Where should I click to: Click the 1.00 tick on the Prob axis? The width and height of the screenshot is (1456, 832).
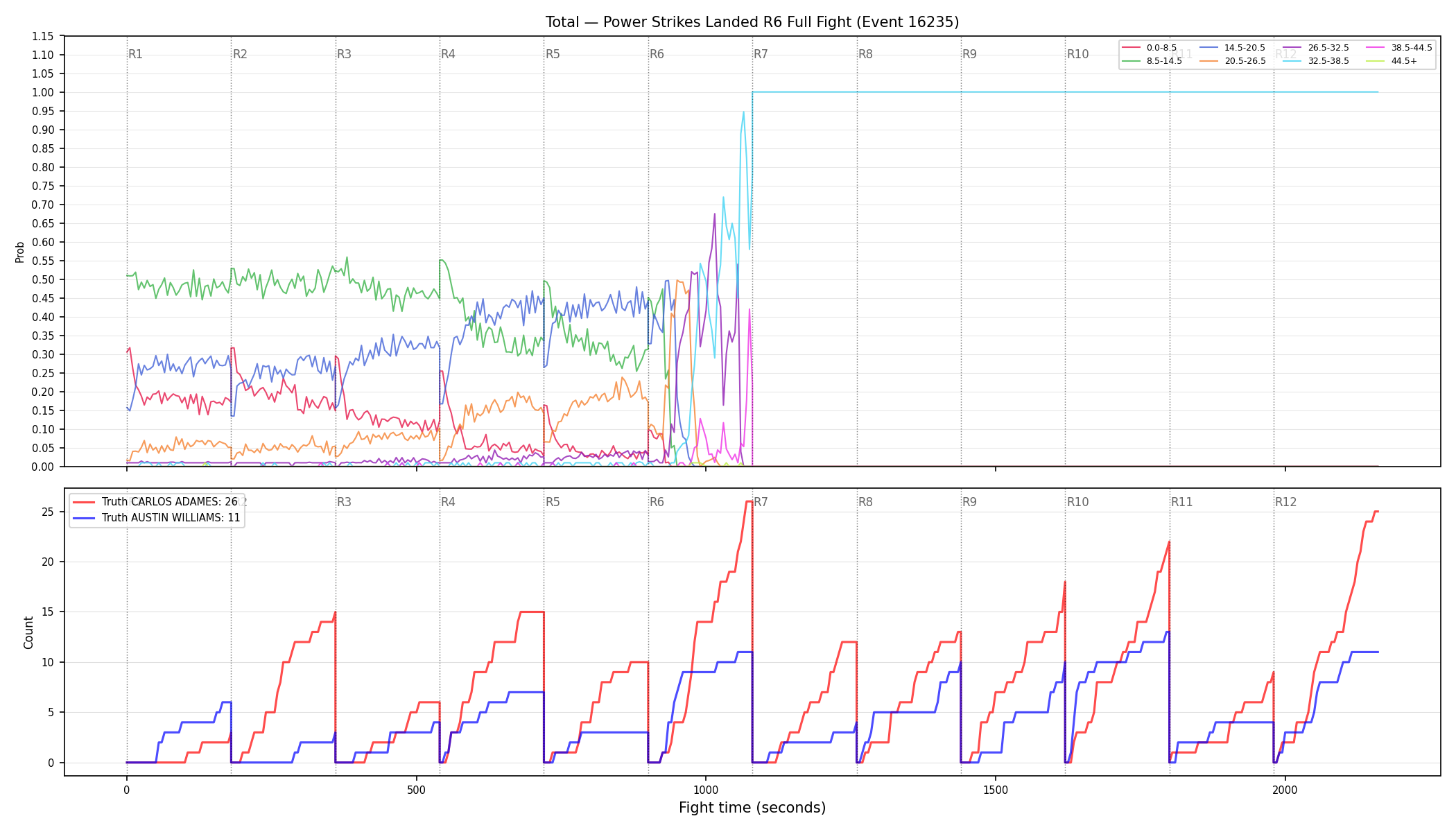[x=43, y=92]
